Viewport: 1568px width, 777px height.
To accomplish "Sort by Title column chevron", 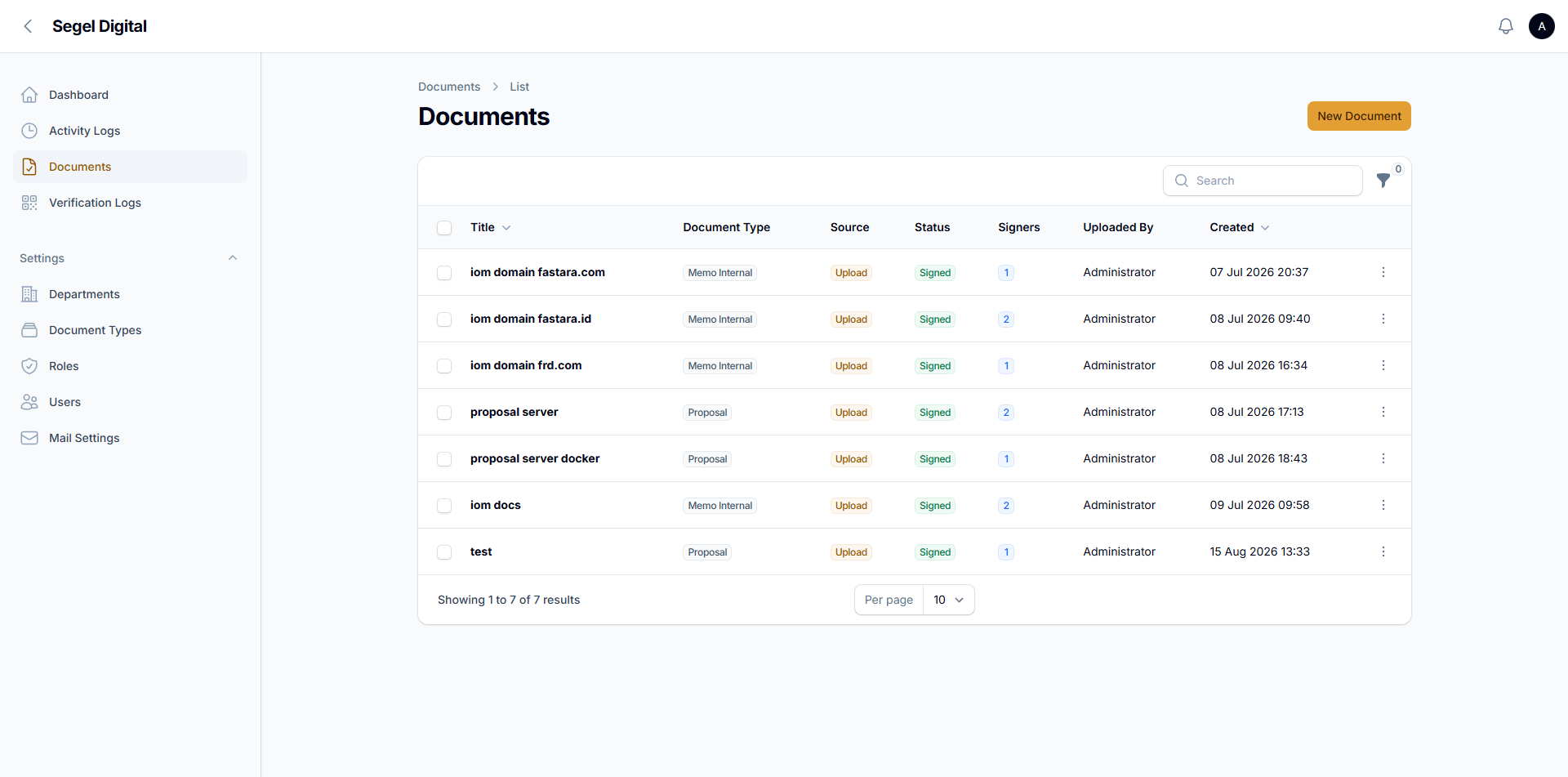I will coord(506,228).
